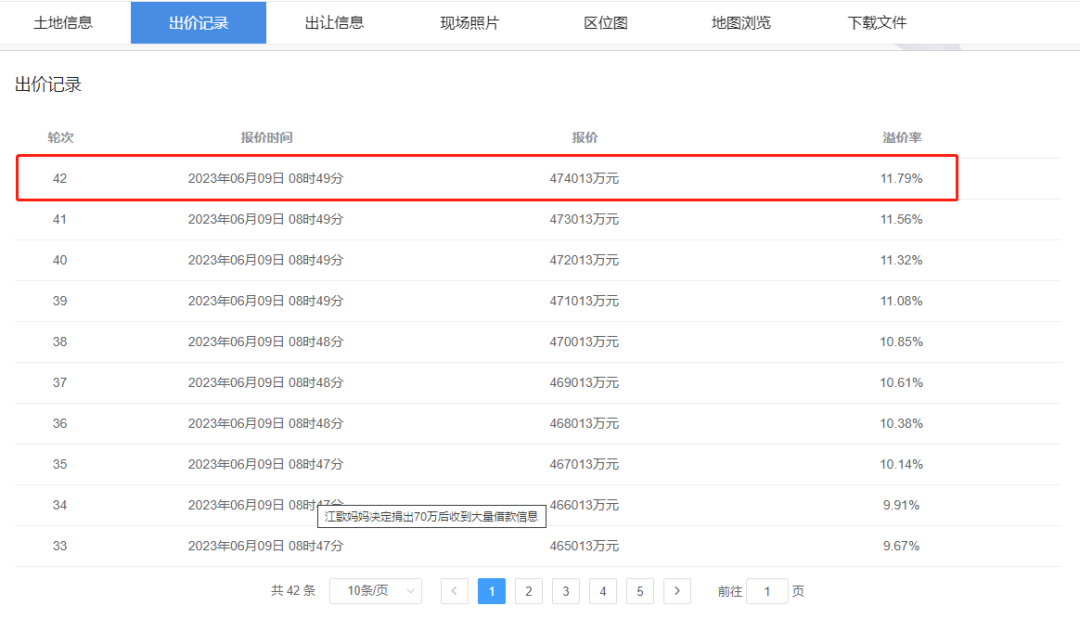This screenshot has width=1080, height=619.
Task: Click the 465013万元 bid cell
Action: [584, 546]
